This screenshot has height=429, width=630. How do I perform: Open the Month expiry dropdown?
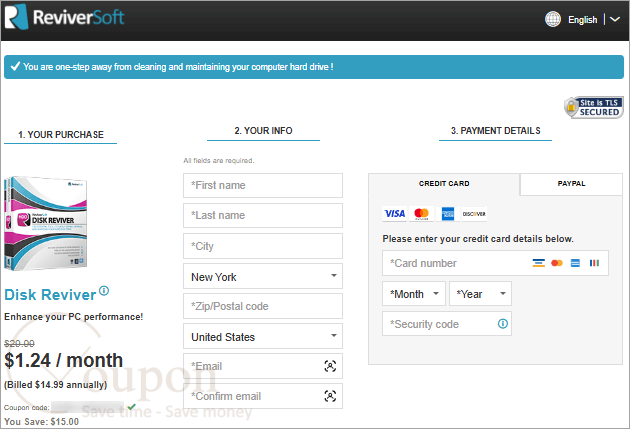click(x=413, y=294)
